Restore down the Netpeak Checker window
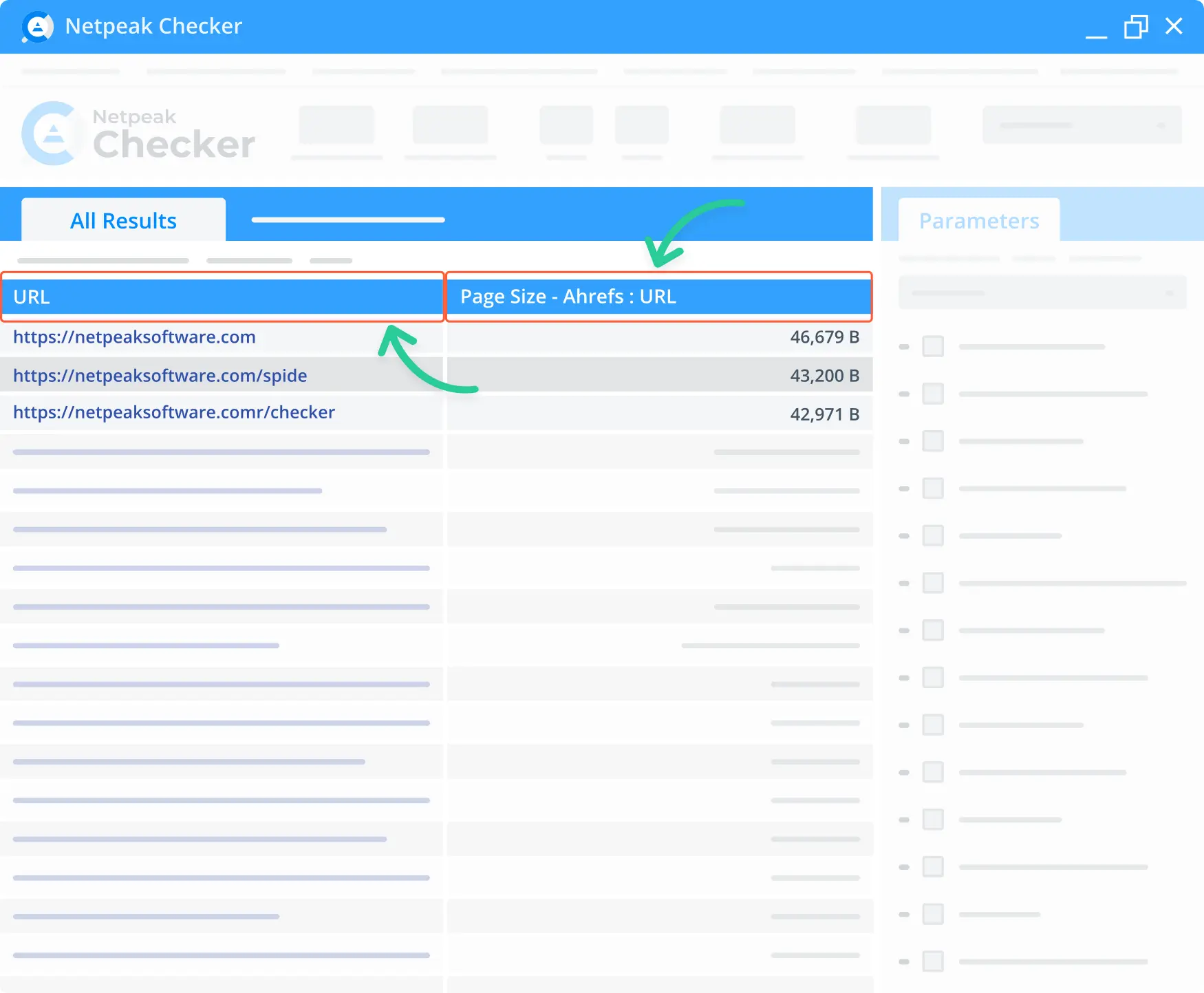The image size is (1204, 993). pyautogui.click(x=1136, y=27)
